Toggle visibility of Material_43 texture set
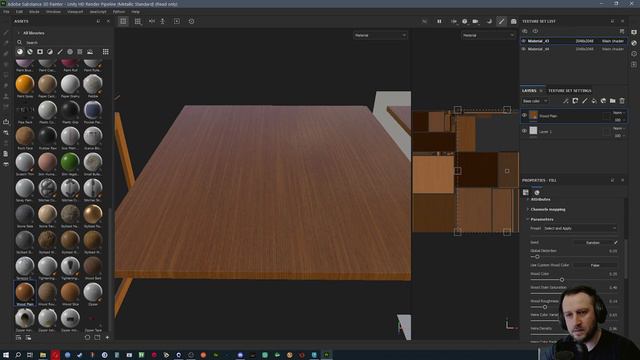640x360 pixels. [524, 41]
